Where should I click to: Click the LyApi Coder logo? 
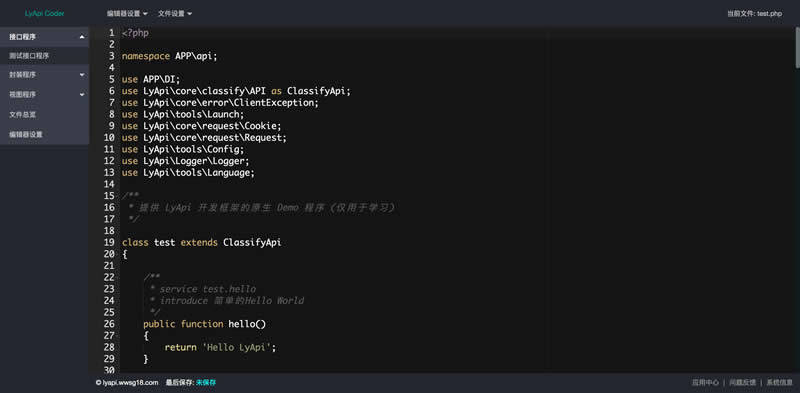pyautogui.click(x=44, y=13)
